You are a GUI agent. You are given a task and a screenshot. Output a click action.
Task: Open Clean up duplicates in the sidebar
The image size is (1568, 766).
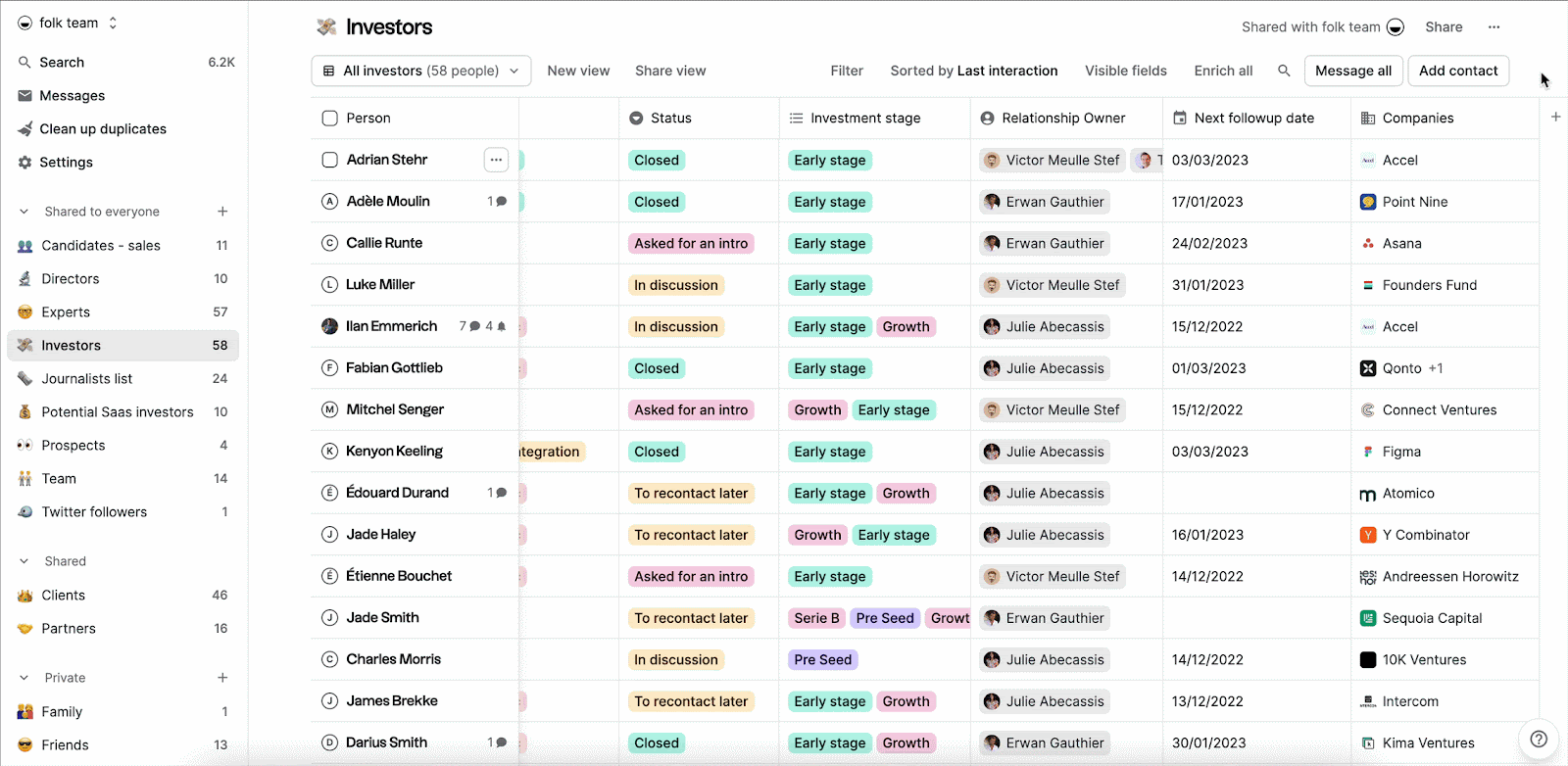[103, 129]
